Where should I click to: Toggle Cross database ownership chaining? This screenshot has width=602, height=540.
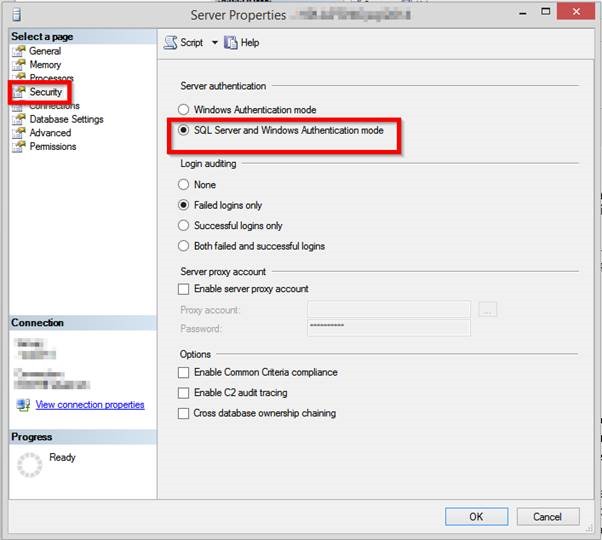[x=184, y=413]
